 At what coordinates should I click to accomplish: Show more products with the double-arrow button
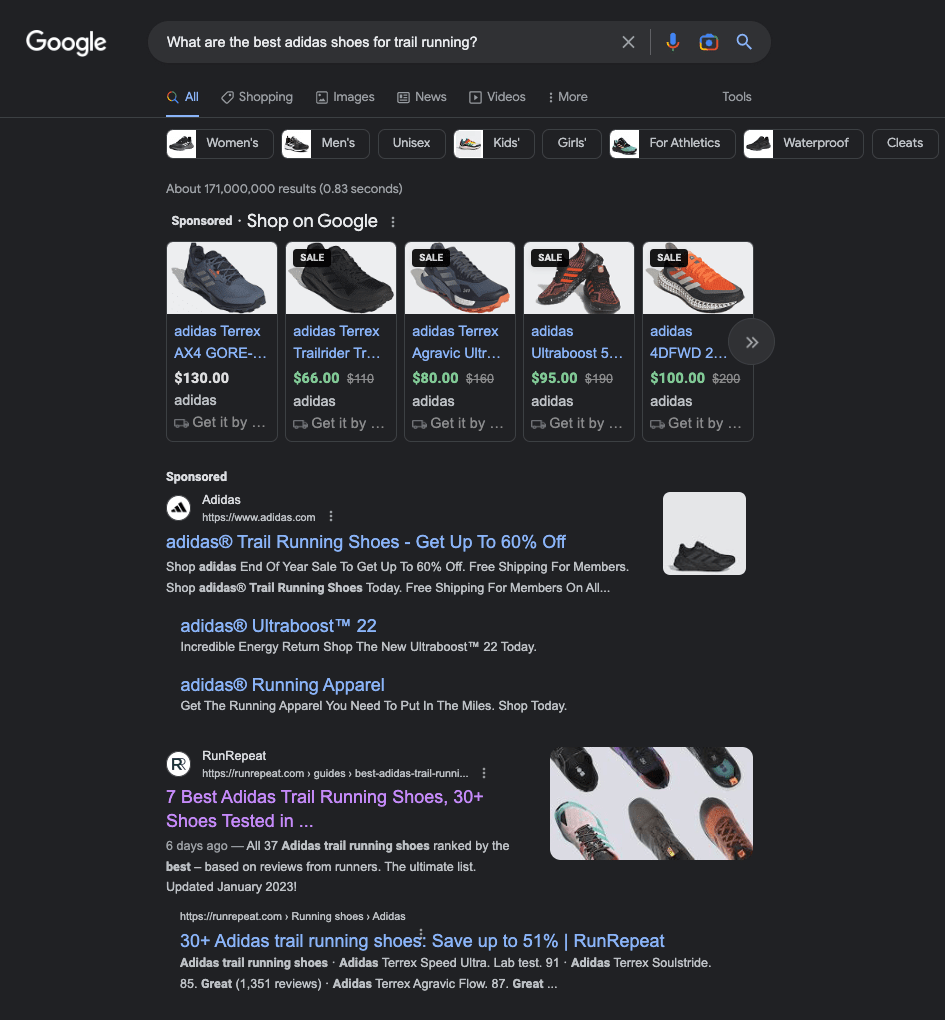pos(751,342)
